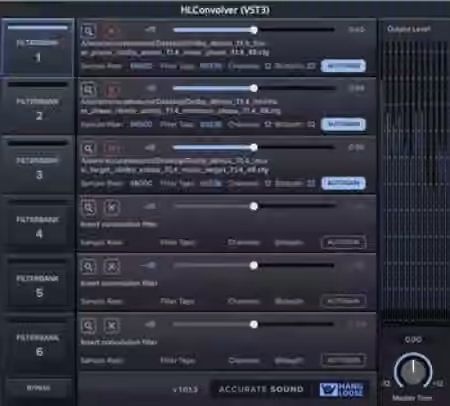This screenshot has width=450, height=406.
Task: Toggle the highlighted Autogain button in Filterbank 2 row
Action: pos(343,124)
